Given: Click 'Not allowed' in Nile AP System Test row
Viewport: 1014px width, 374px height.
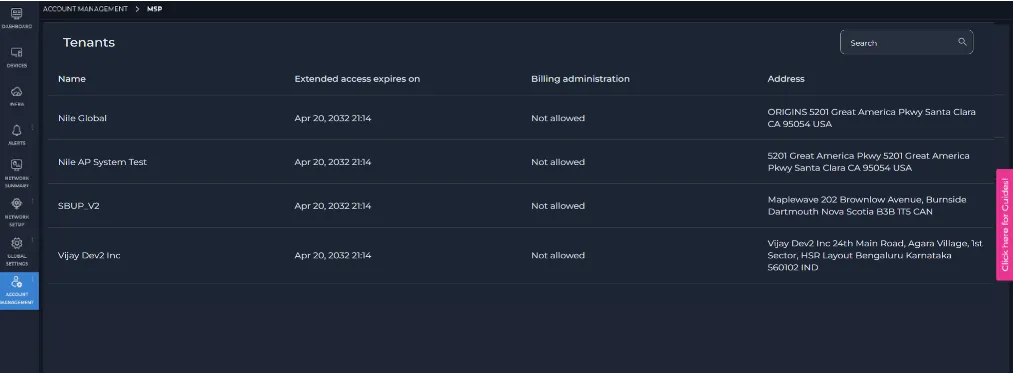Looking at the screenshot, I should point(557,162).
